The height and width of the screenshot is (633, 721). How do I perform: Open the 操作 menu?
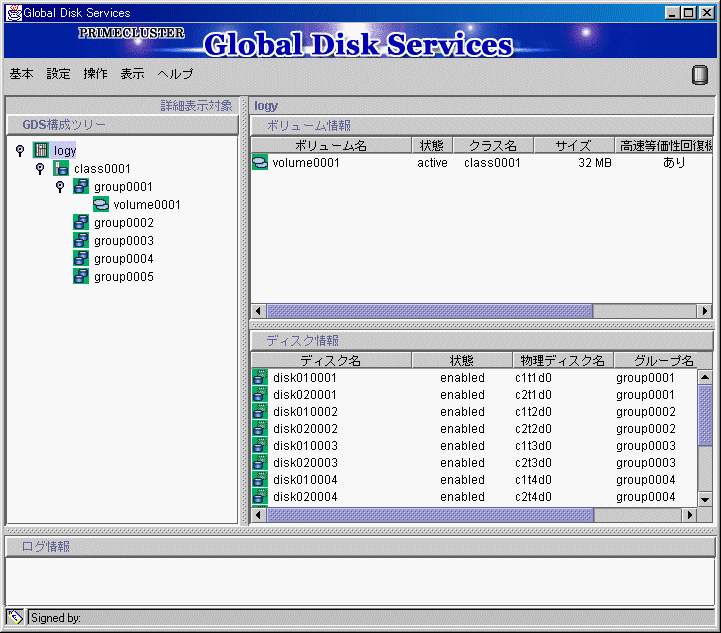coord(95,74)
